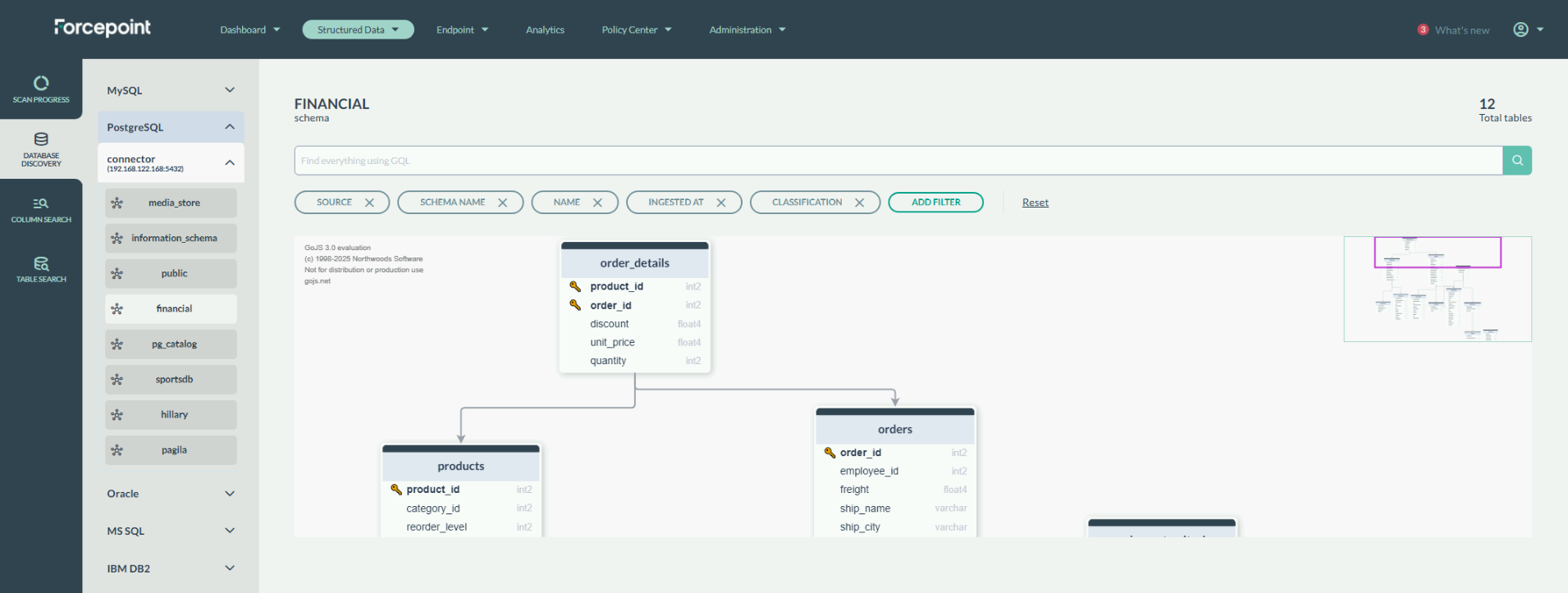This screenshot has width=1568, height=593.
Task: Open the Scan Progress sidebar icon
Action: (x=41, y=89)
